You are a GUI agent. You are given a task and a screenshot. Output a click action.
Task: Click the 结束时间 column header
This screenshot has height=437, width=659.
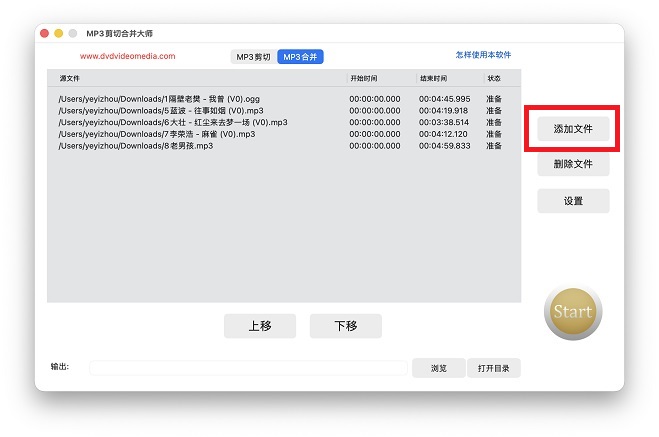tap(432, 77)
